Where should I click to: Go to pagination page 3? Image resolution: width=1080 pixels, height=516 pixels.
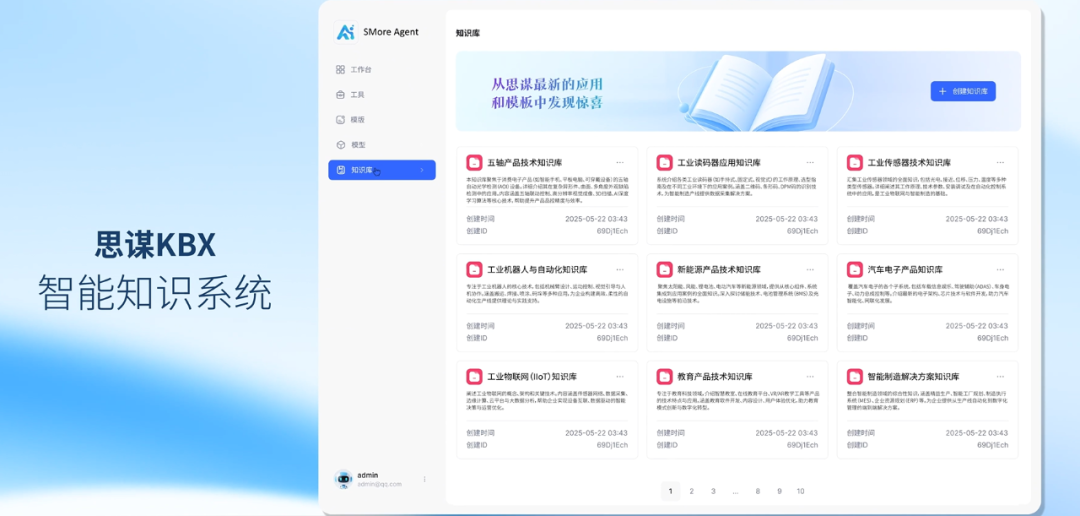[714, 491]
